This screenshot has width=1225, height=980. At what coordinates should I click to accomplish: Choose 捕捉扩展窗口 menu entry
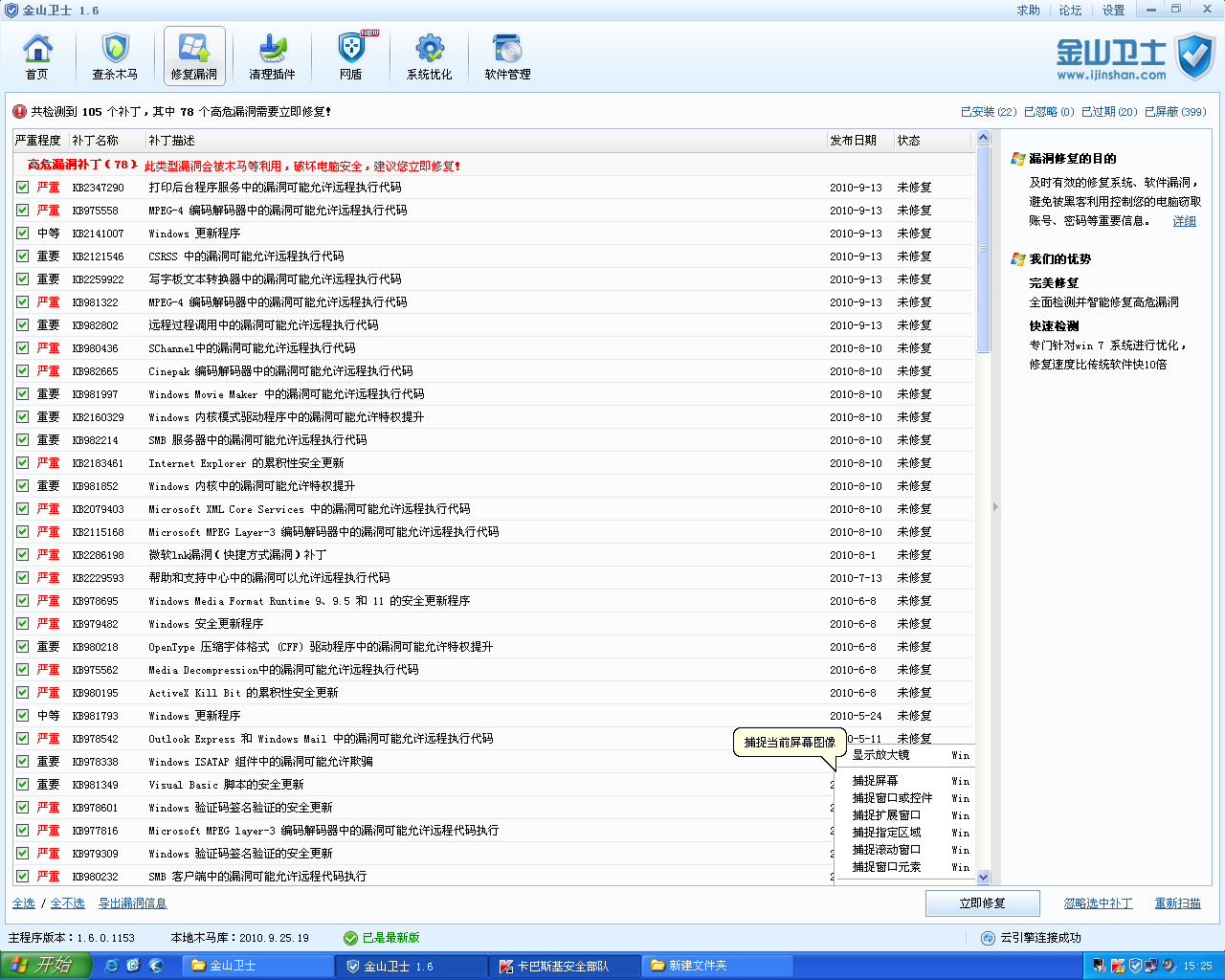tap(904, 815)
